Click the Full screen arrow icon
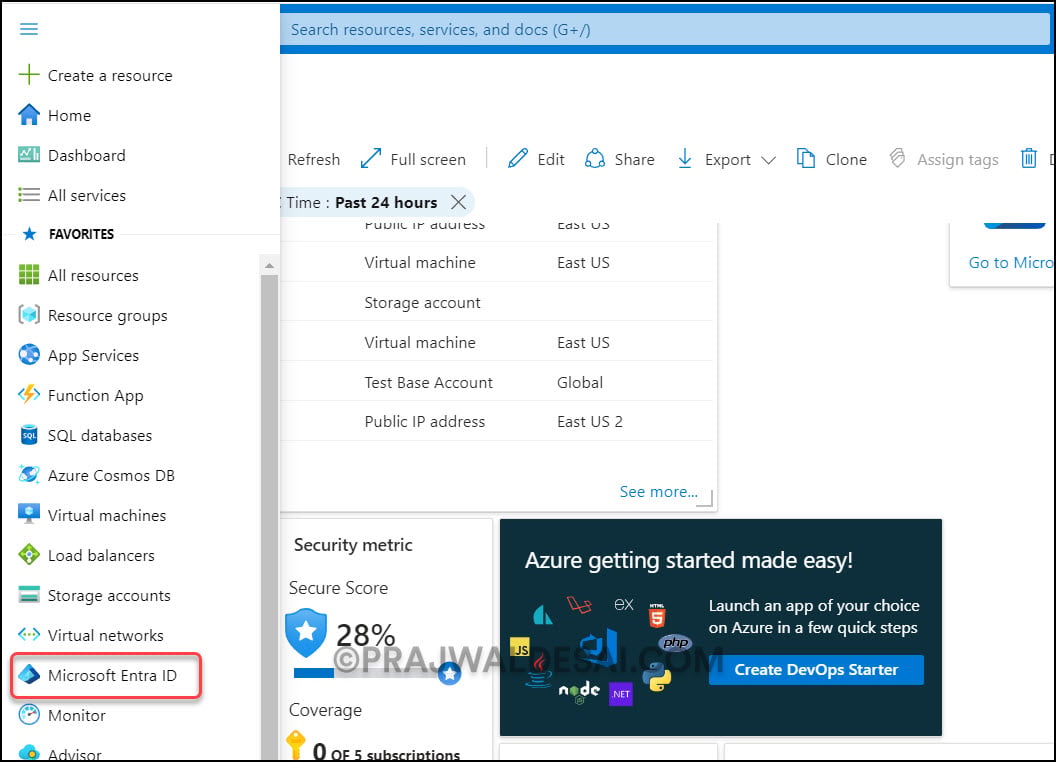 click(371, 159)
